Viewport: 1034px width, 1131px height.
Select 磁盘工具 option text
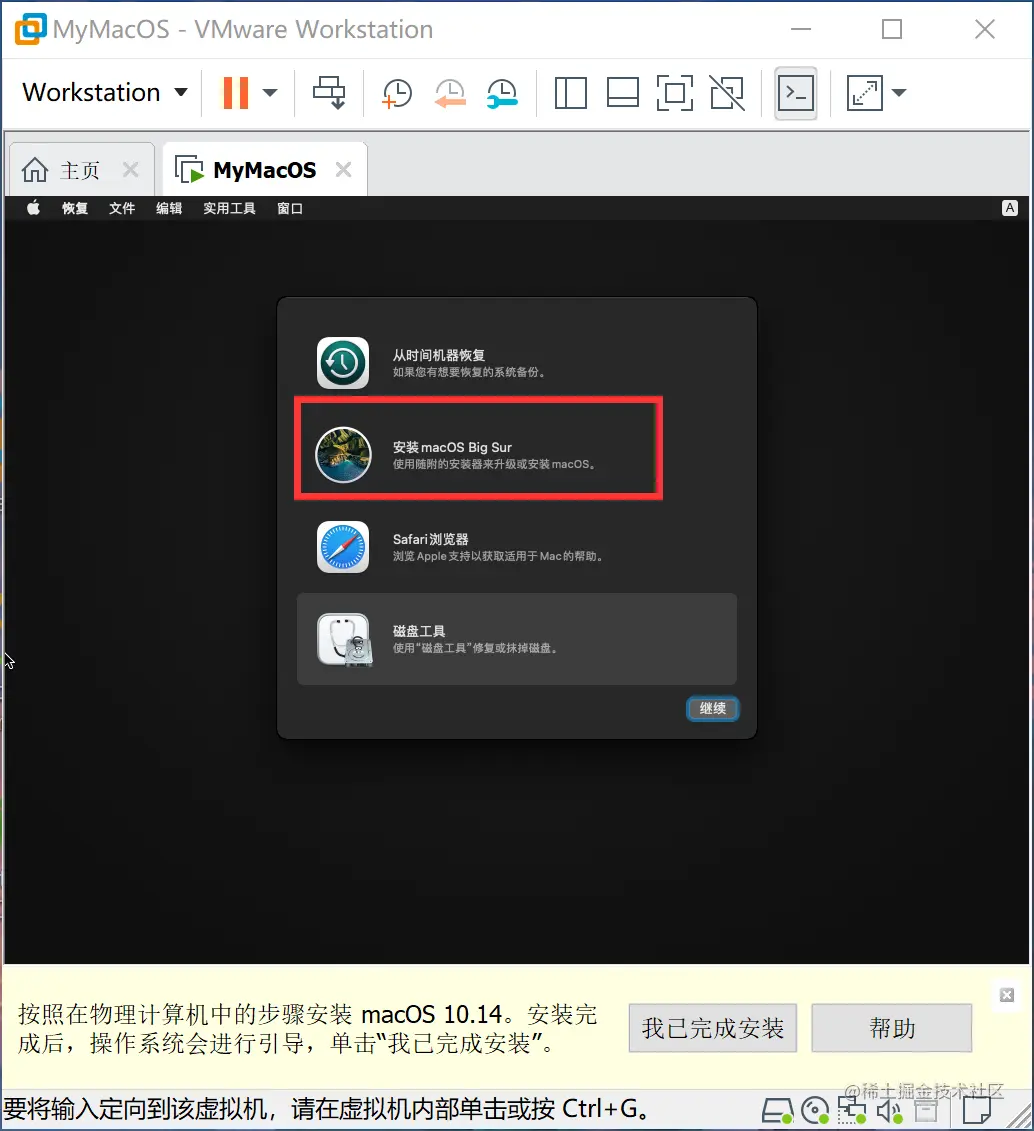[x=419, y=631]
